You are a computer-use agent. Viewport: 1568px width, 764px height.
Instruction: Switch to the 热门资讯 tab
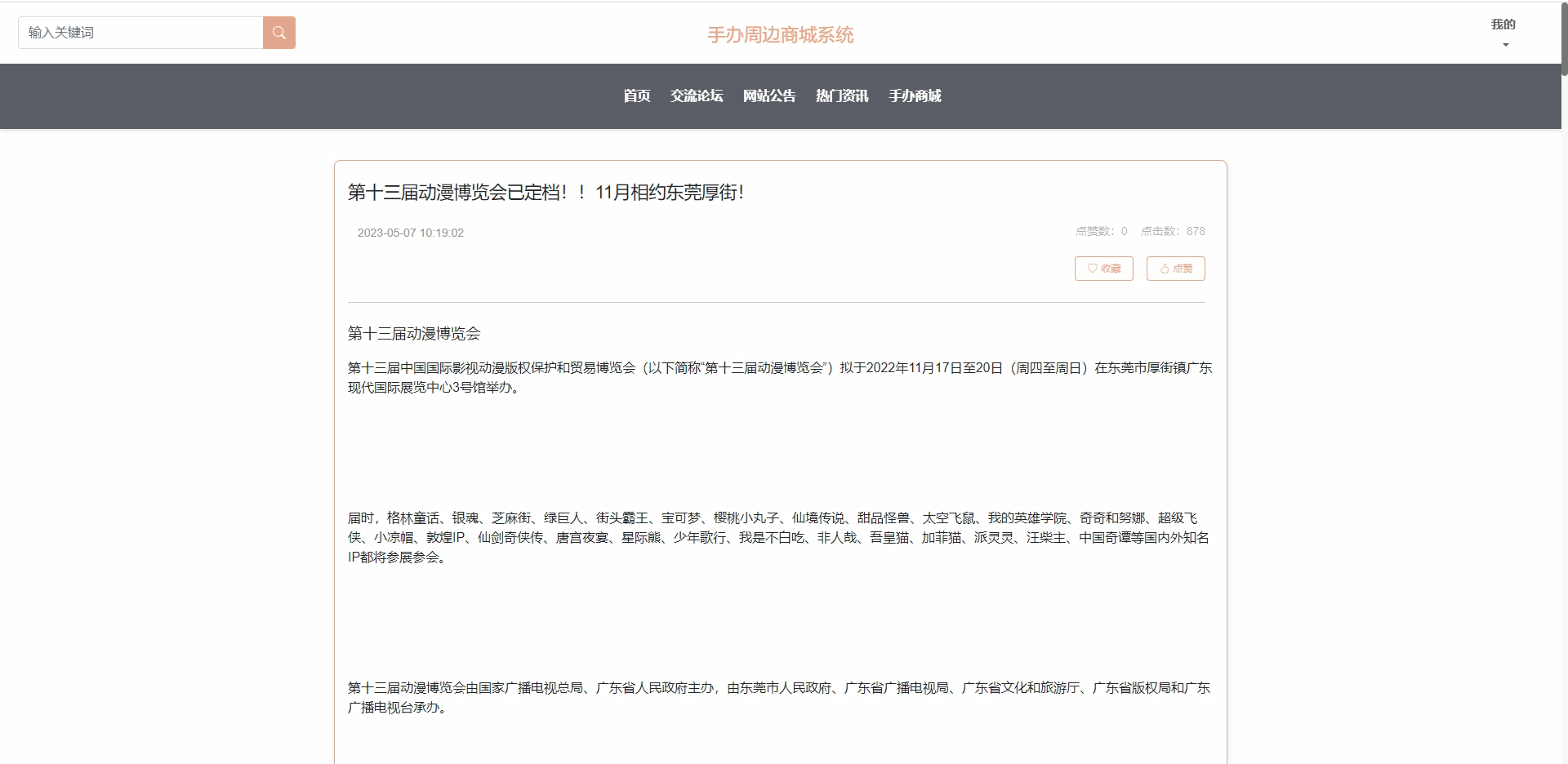tap(841, 96)
